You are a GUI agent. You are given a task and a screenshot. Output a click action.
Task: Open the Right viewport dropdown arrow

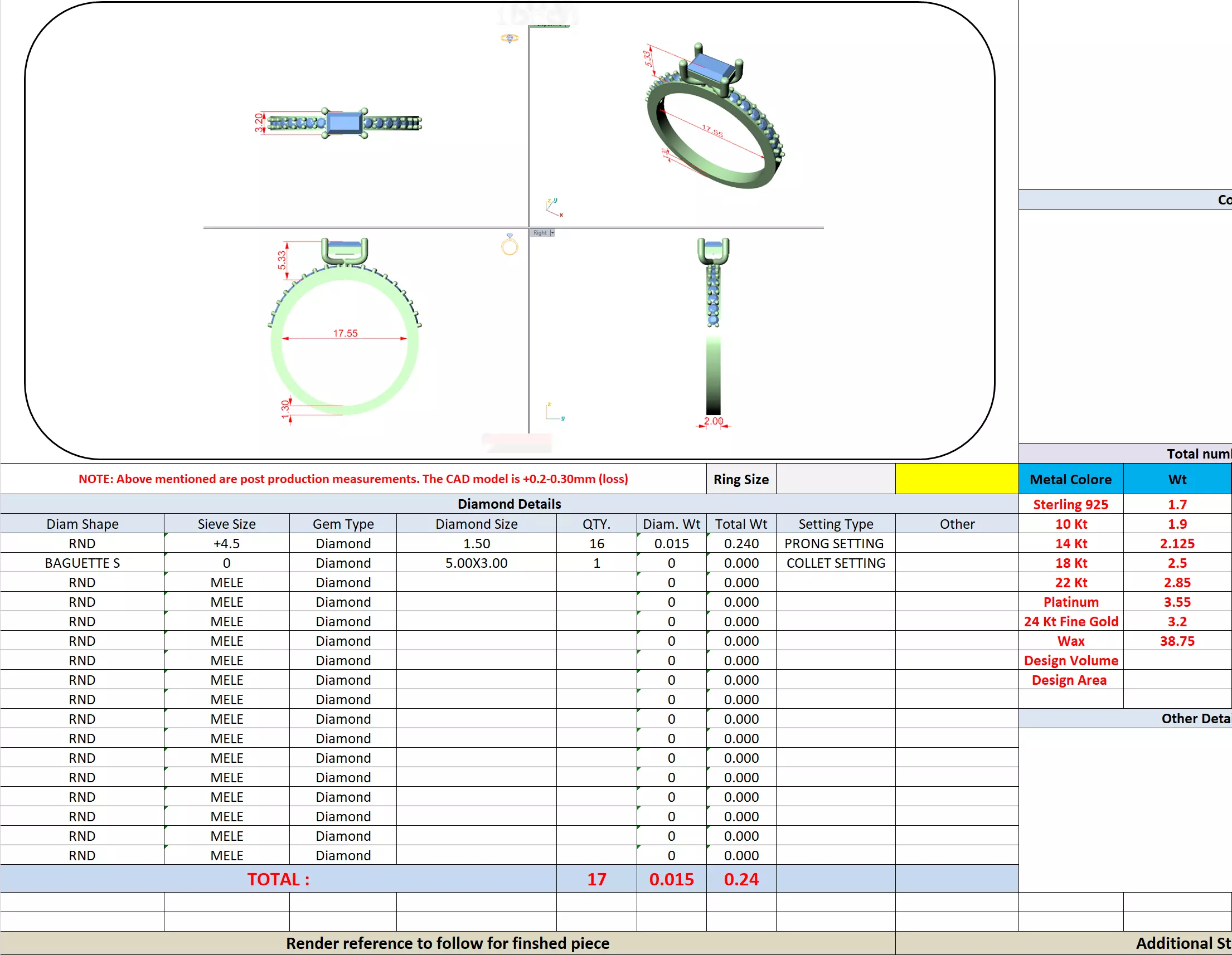point(552,233)
